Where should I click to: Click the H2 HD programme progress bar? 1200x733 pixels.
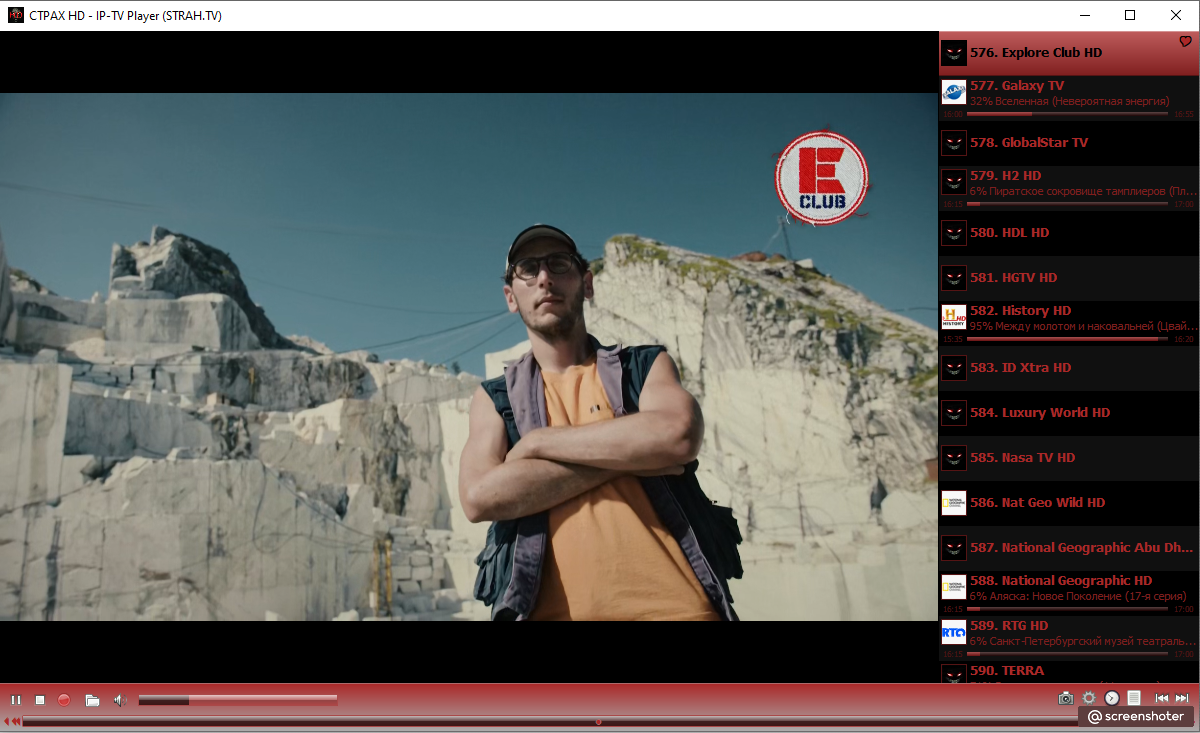(x=1068, y=204)
